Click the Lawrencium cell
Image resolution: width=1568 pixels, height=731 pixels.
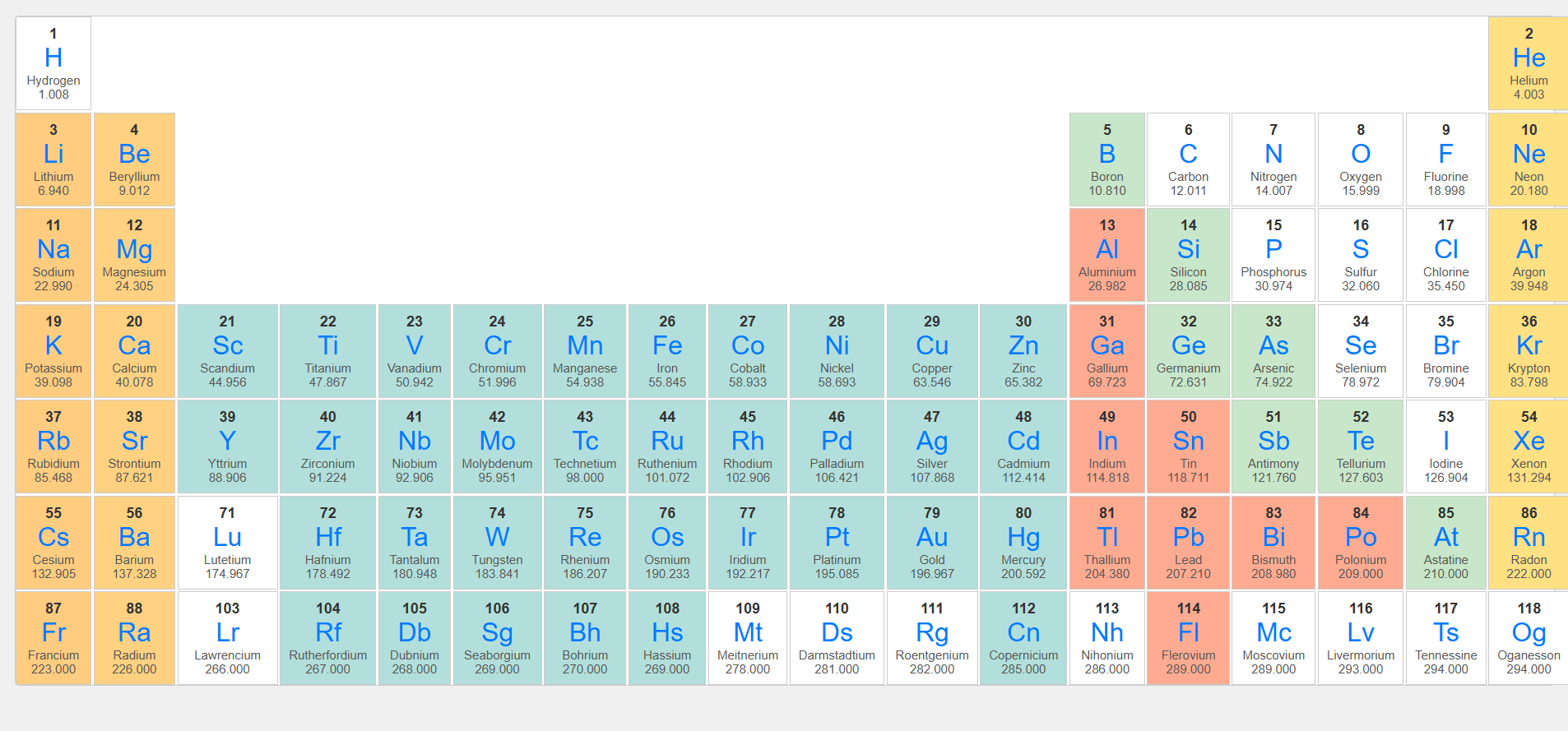(x=227, y=638)
